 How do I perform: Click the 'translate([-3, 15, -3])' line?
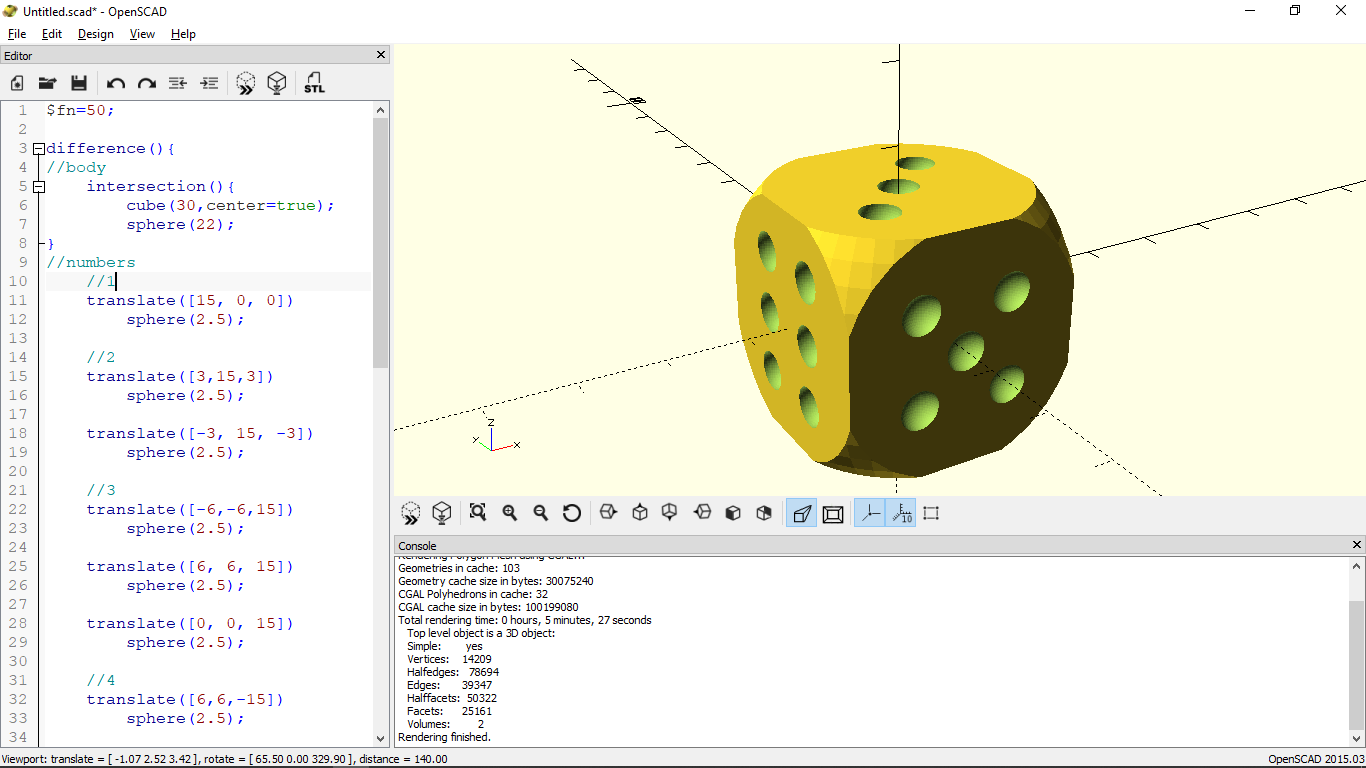tap(200, 433)
